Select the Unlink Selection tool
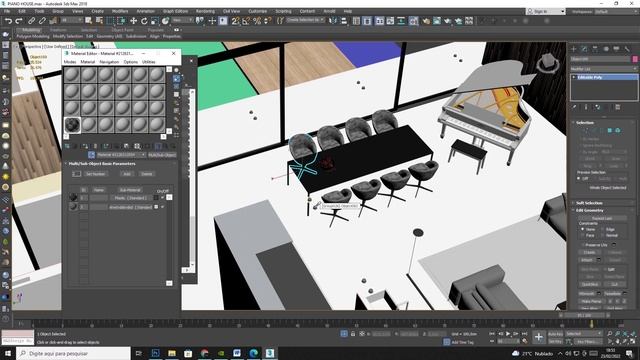The height and width of the screenshot is (360, 640). click(42, 20)
